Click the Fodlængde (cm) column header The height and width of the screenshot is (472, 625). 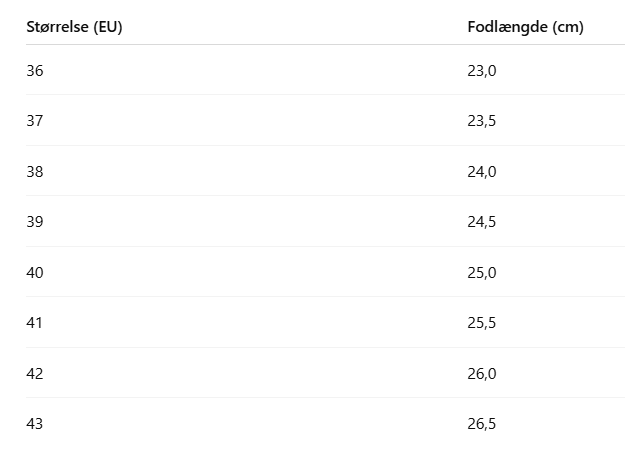click(x=525, y=27)
